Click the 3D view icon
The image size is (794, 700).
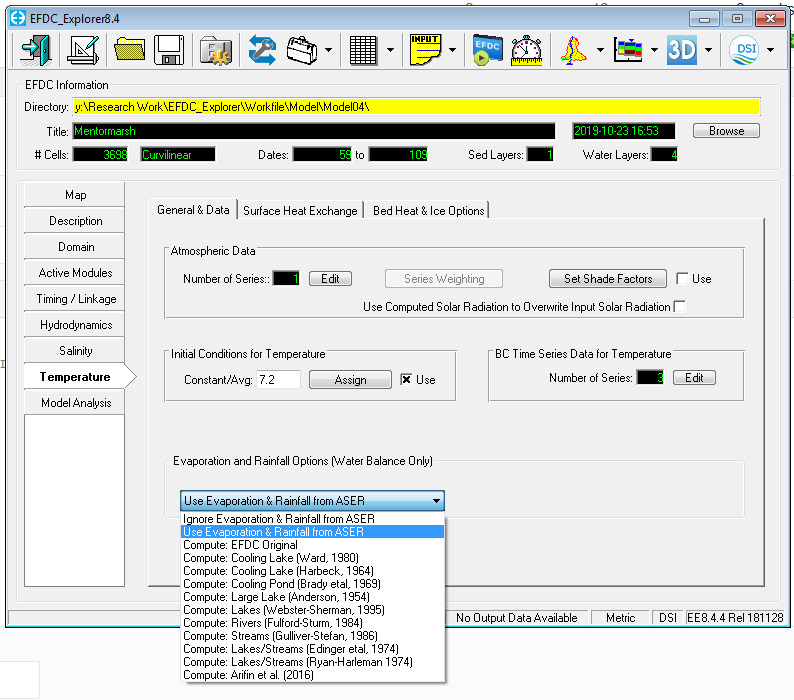682,50
